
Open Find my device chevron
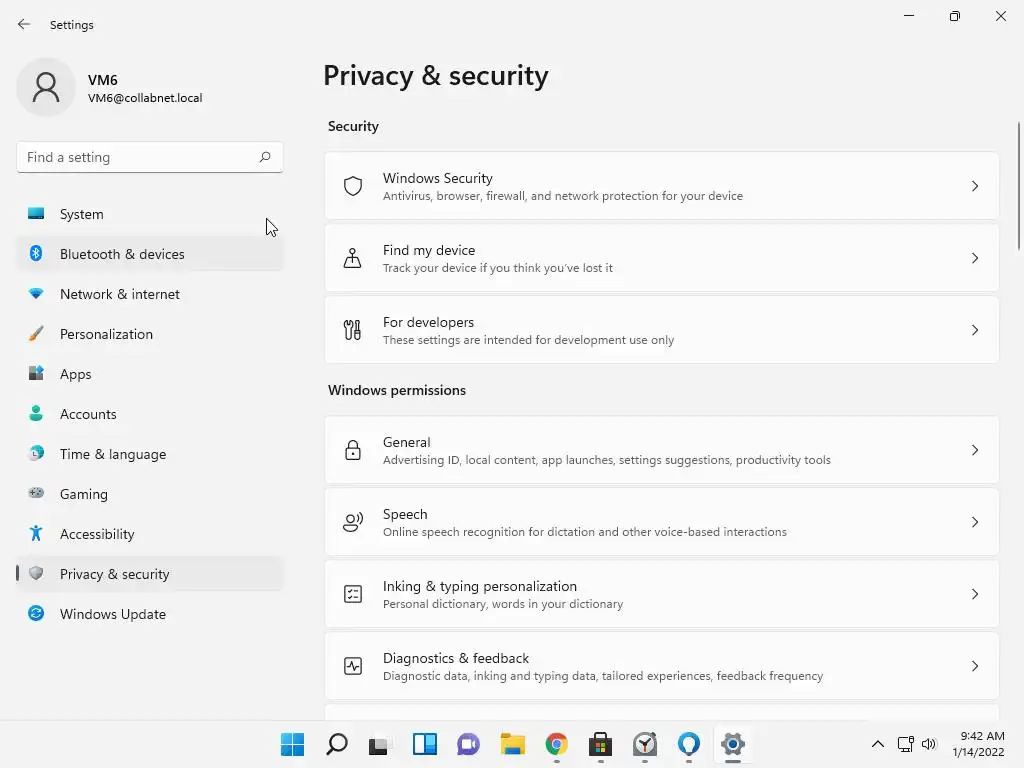pos(974,258)
